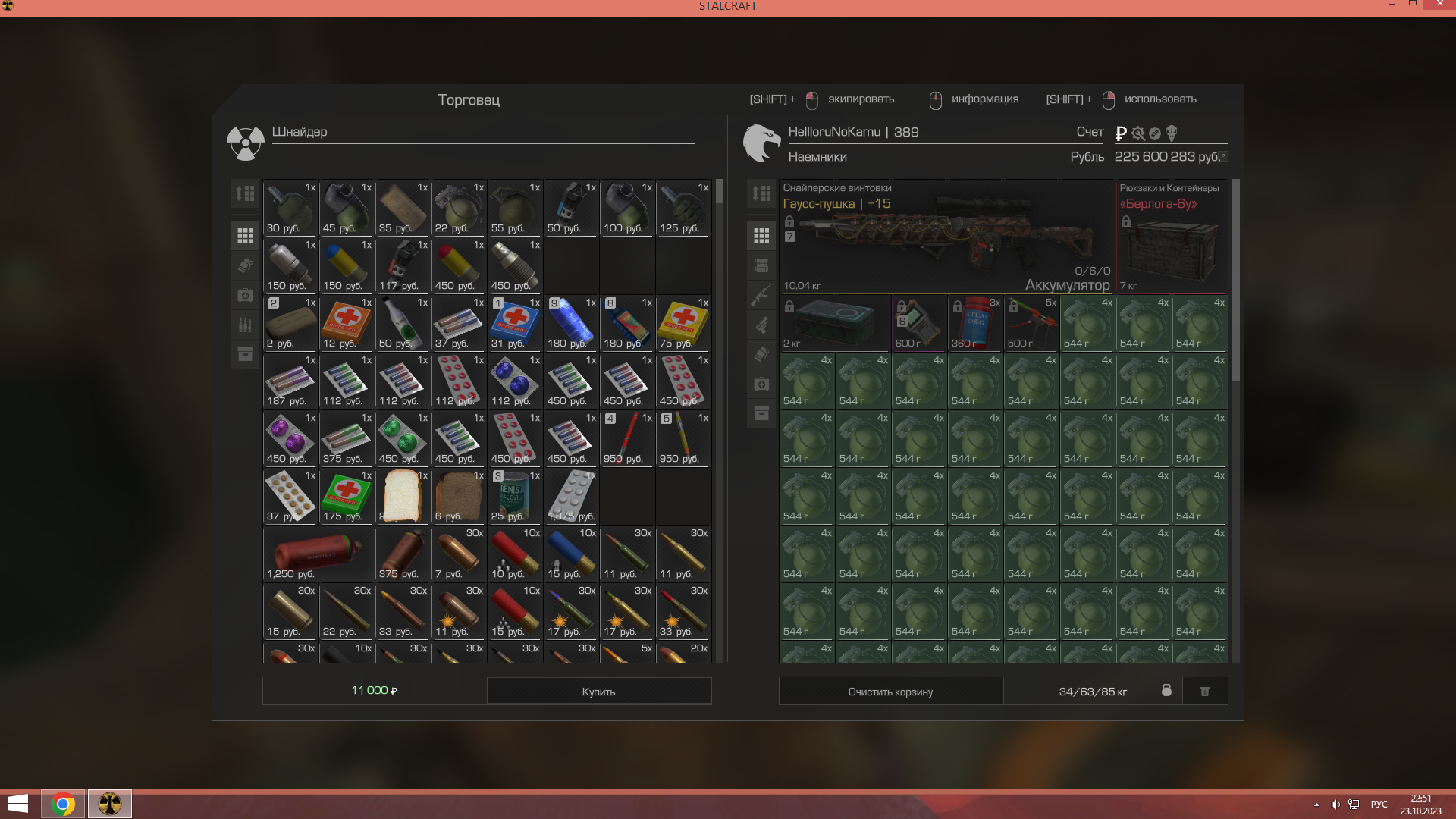Select trader medicine filter tab
This screenshot has height=819, width=1456.
point(245,295)
